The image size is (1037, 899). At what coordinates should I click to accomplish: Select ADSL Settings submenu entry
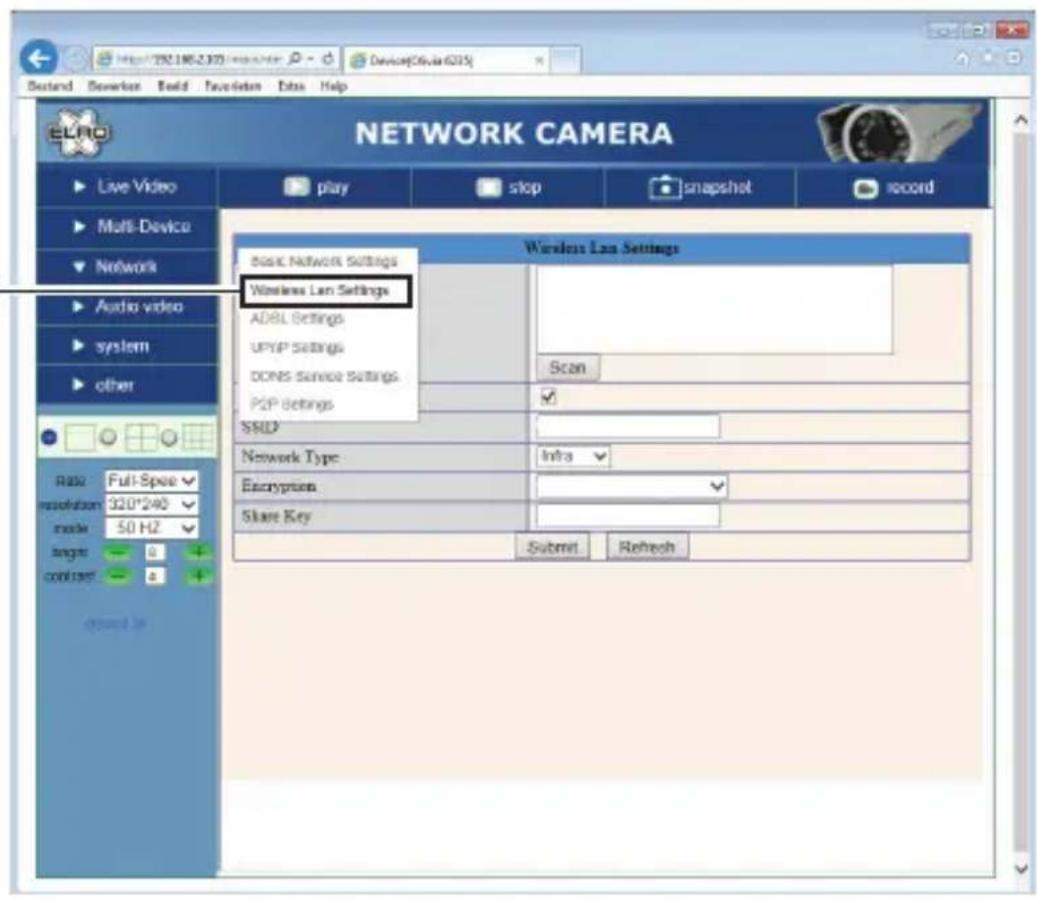(297, 318)
